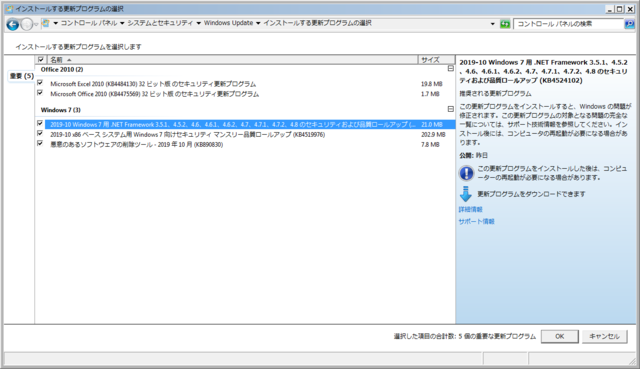Click the greyed forward navigation arrow
Viewport: 640px width, 369px height.
27,24
